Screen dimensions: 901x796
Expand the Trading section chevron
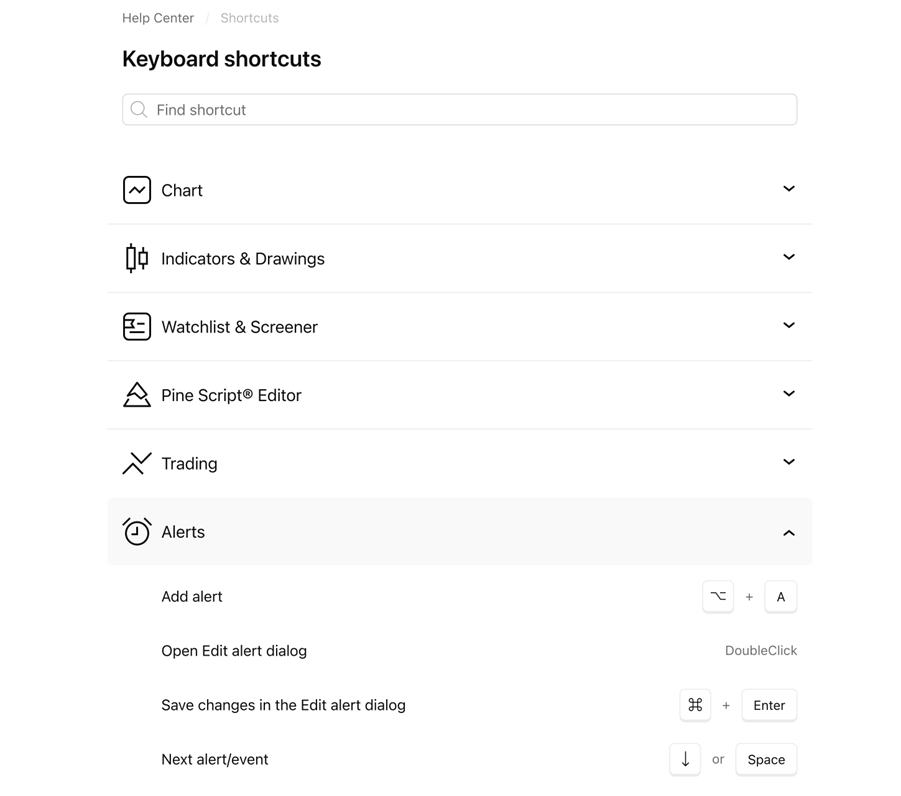(x=789, y=462)
